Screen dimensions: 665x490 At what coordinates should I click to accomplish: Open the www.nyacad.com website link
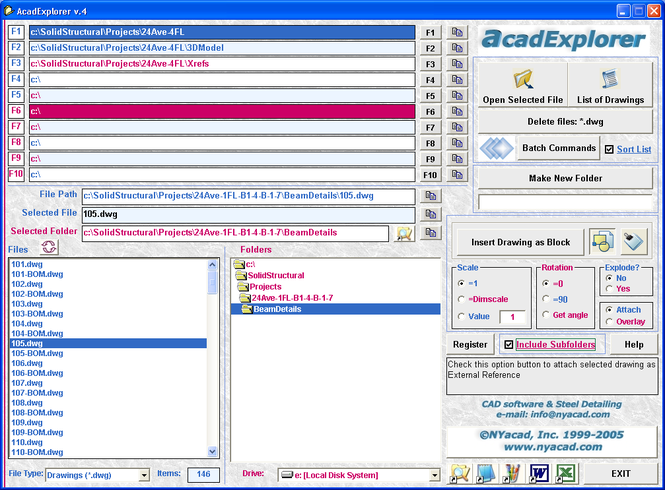tap(553, 447)
